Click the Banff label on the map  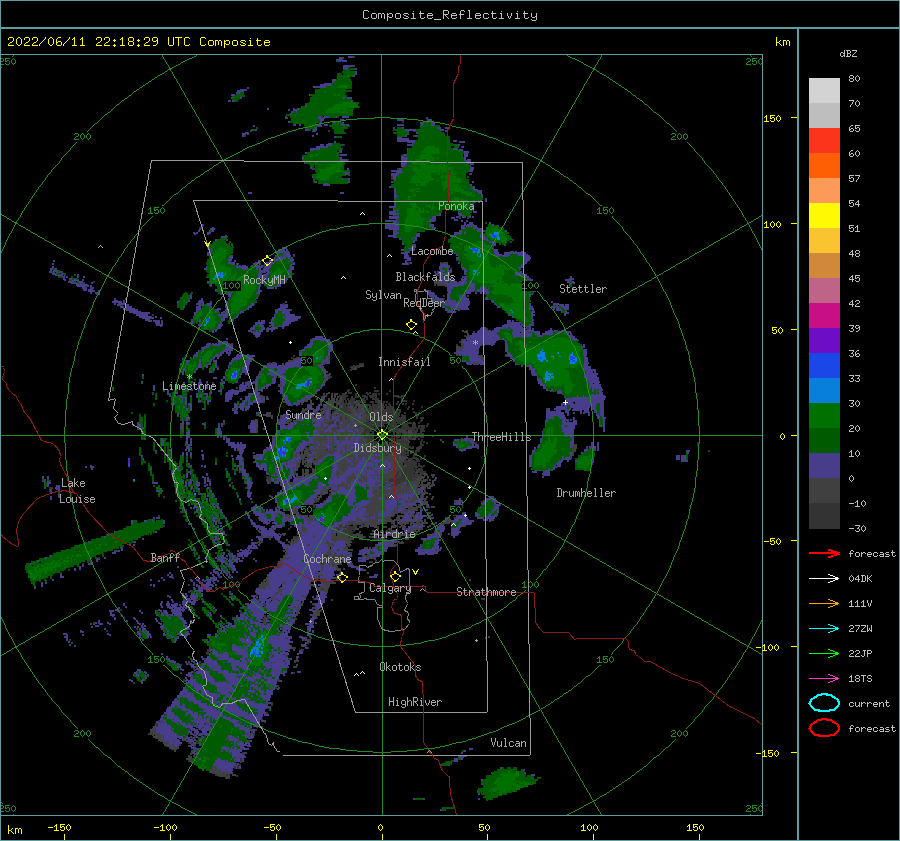[x=165, y=557]
